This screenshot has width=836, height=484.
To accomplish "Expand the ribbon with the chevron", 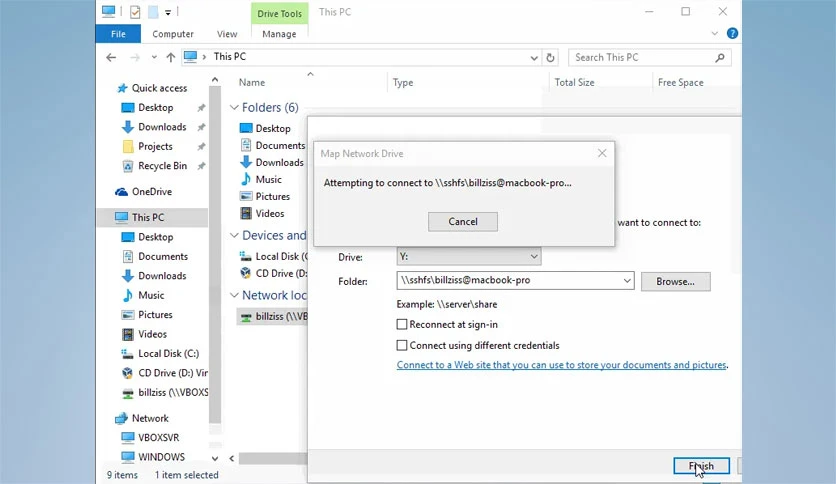I will pyautogui.click(x=714, y=34).
